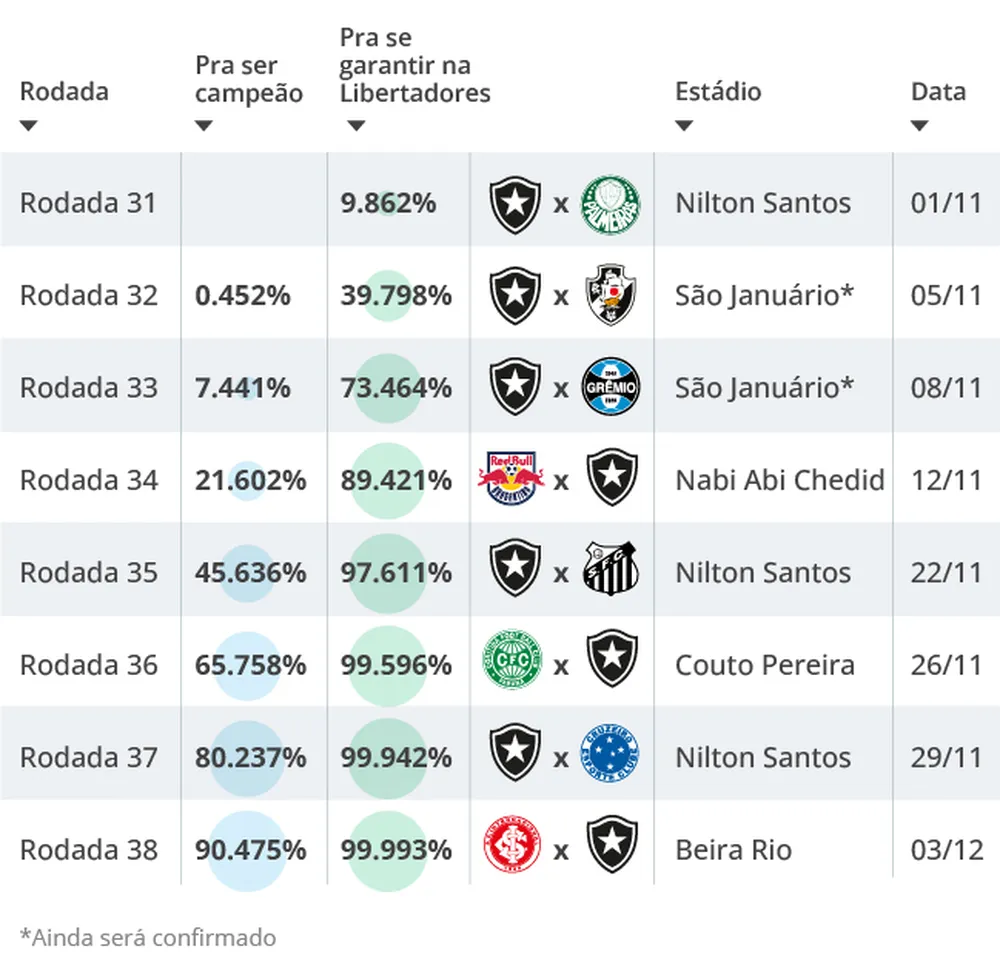
Task: Click the Couto Pereira stadium name
Action: [x=765, y=665]
